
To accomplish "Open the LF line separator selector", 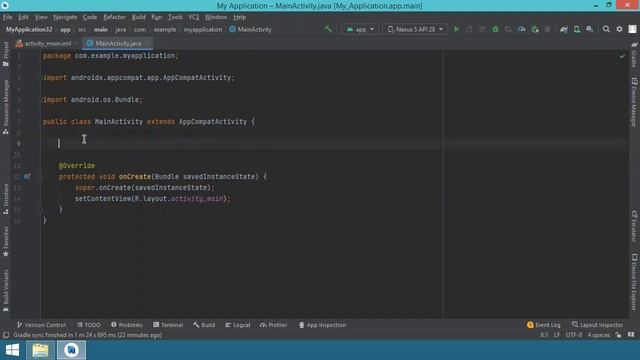I will [x=557, y=335].
